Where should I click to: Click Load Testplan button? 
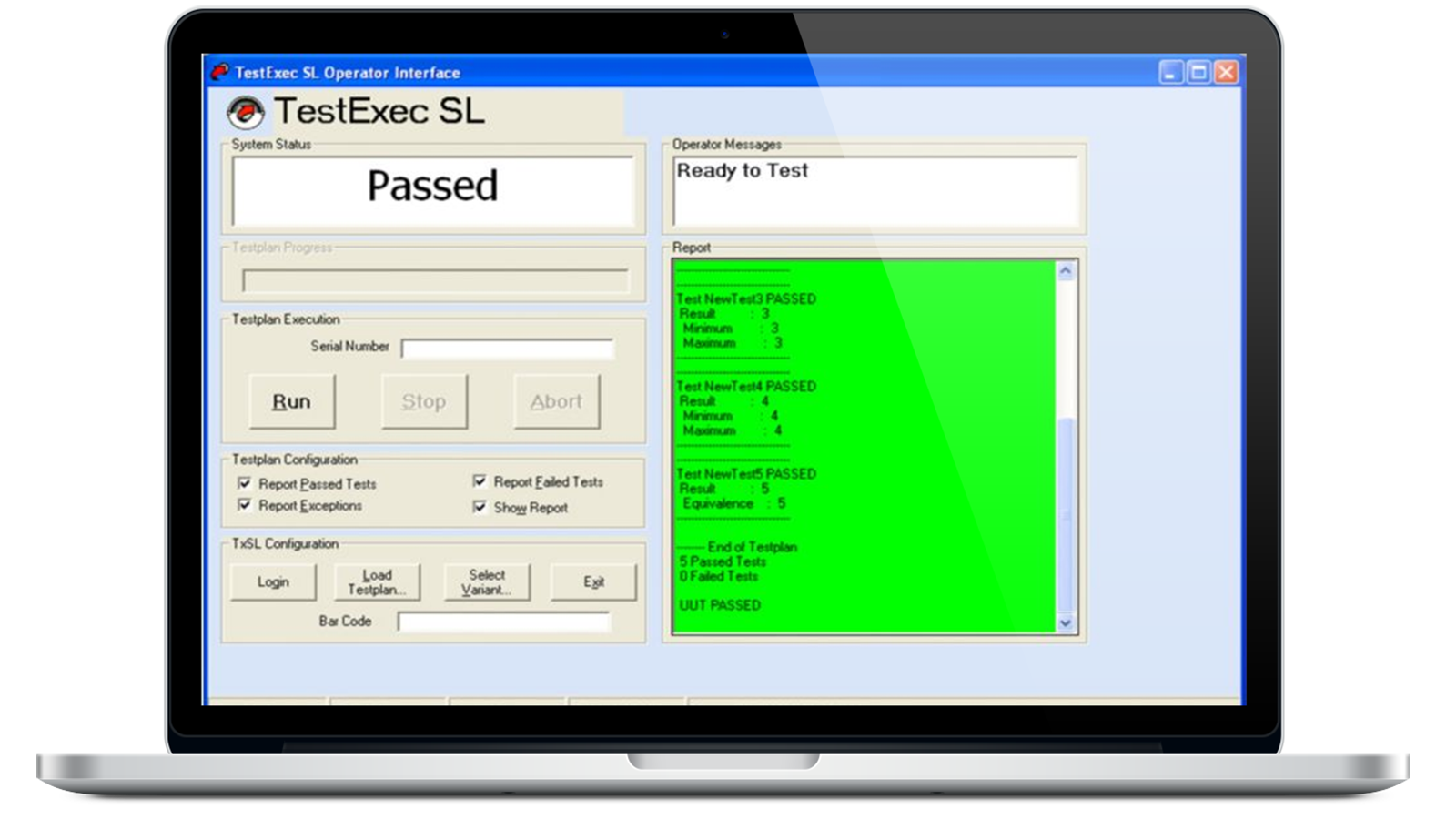pos(378,581)
